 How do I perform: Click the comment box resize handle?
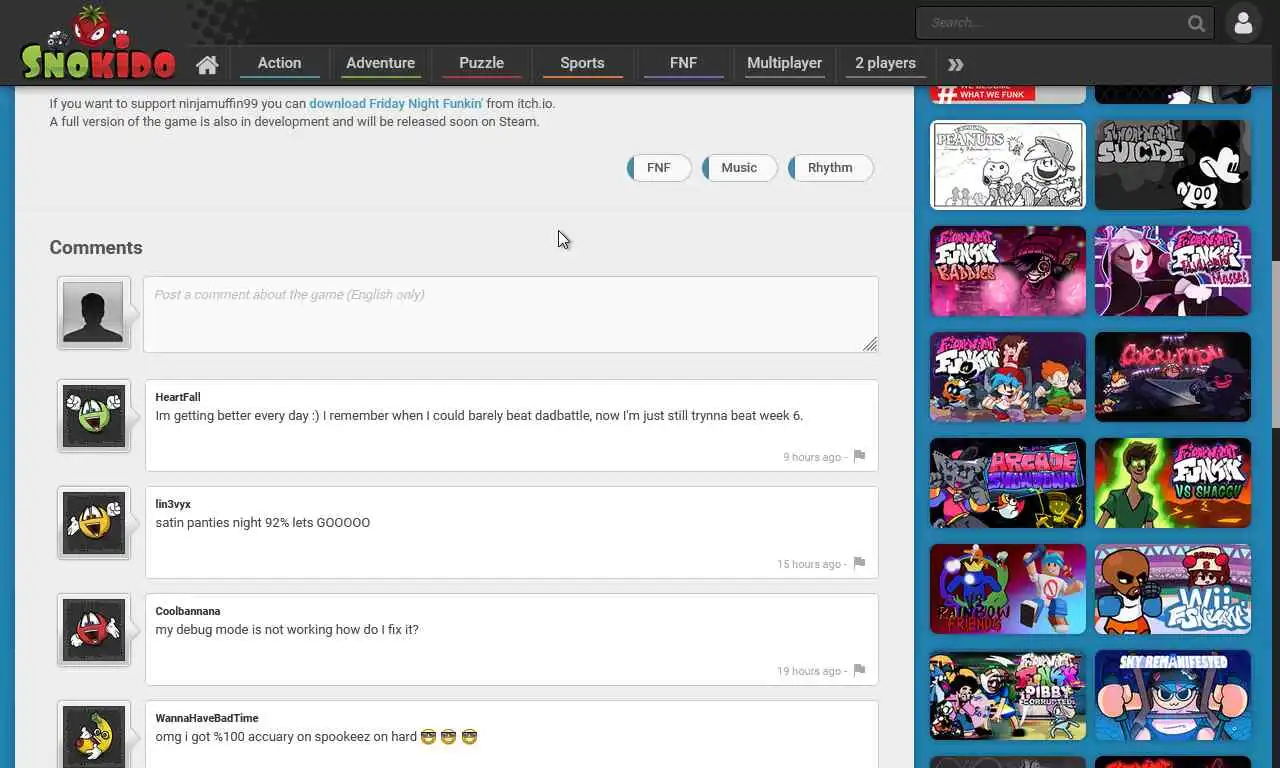tap(870, 344)
